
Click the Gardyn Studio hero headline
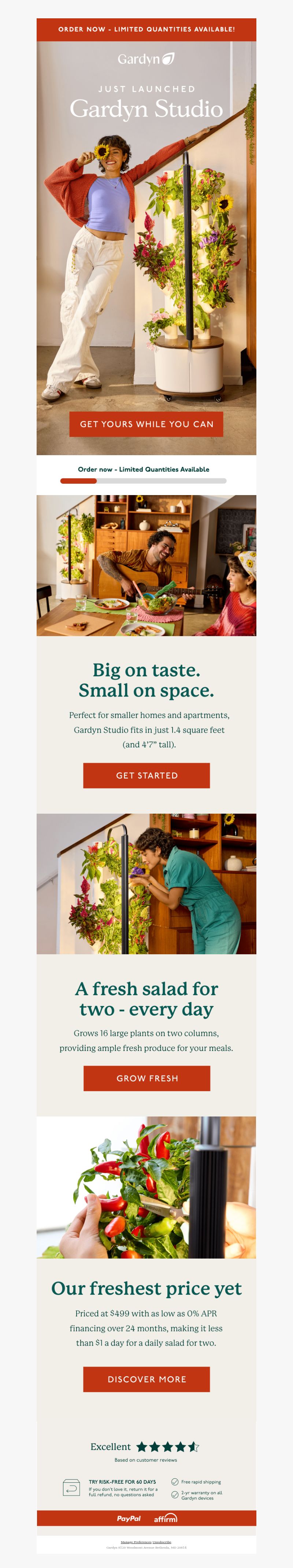click(x=146, y=109)
